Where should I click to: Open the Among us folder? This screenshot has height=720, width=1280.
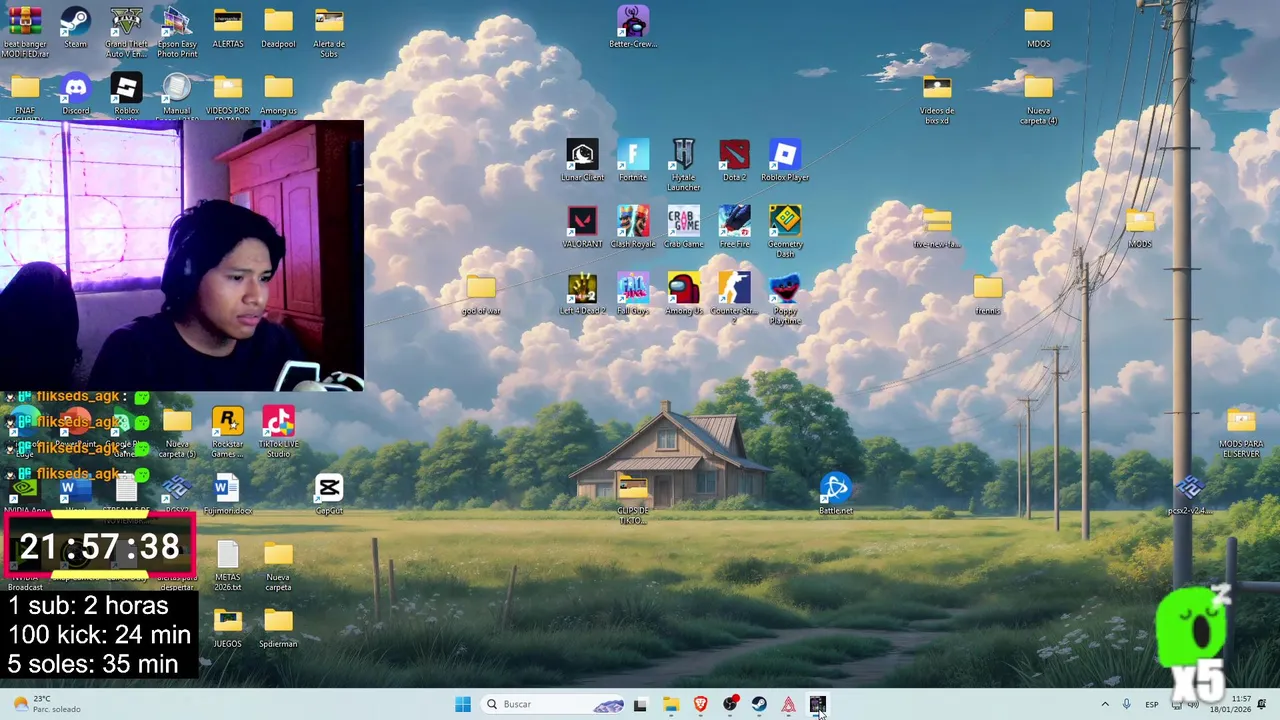[x=278, y=95]
